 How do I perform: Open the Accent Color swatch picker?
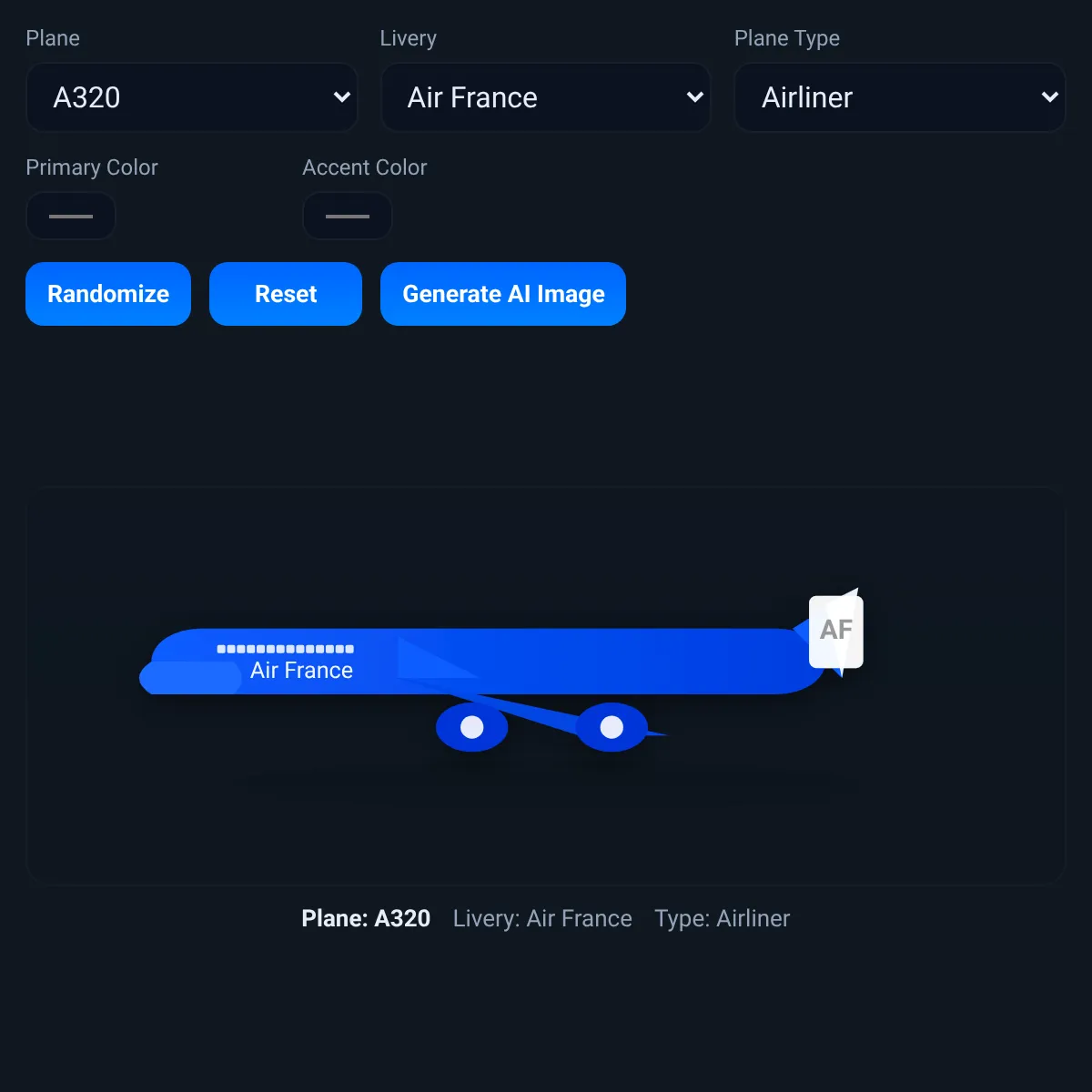tap(348, 217)
